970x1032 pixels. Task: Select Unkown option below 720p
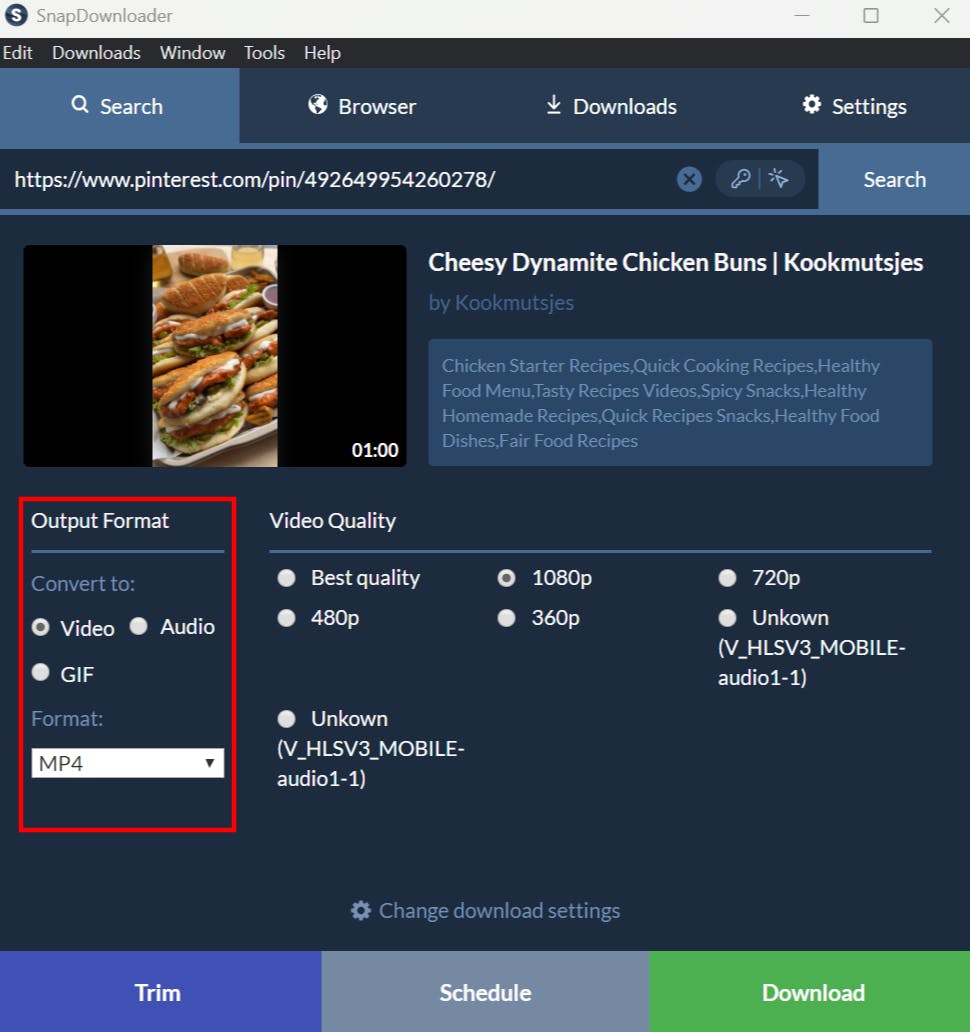pos(727,618)
